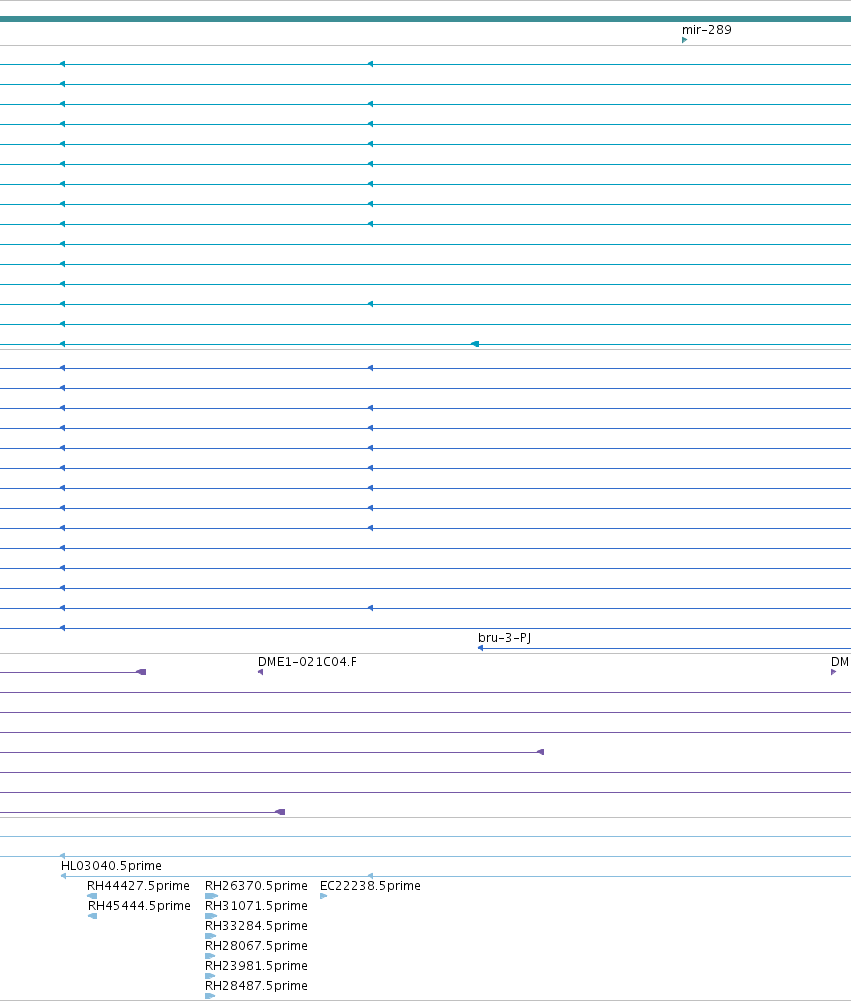
Task: Click the mir-289 gene arrow glyph
Action: tap(684, 40)
